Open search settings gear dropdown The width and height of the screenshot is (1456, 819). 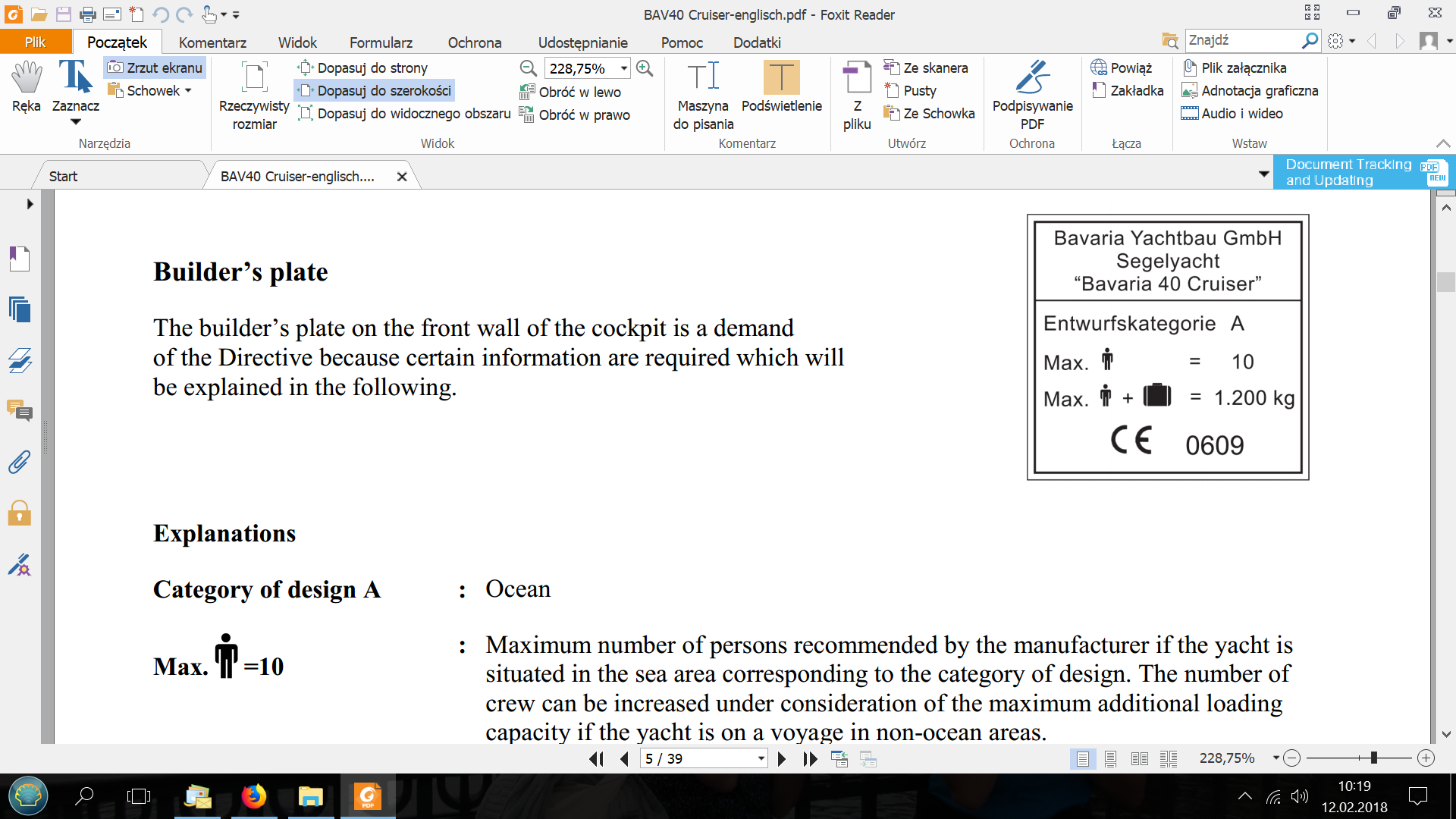click(x=1341, y=41)
